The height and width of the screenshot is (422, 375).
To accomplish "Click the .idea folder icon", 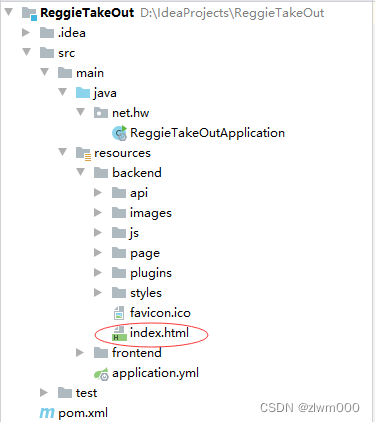I will [x=47, y=33].
